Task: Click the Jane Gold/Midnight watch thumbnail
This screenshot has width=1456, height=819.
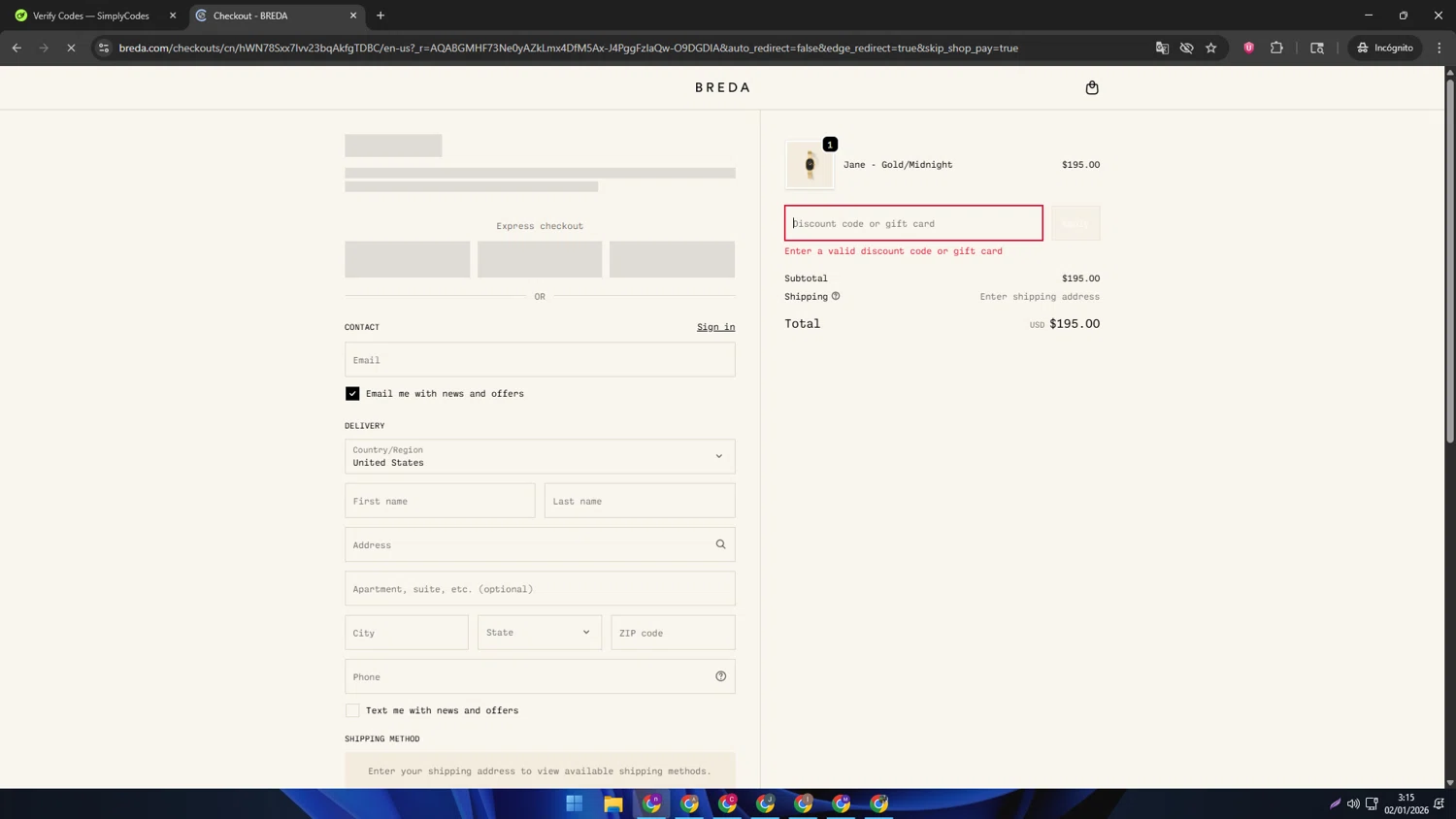Action: pyautogui.click(x=810, y=165)
